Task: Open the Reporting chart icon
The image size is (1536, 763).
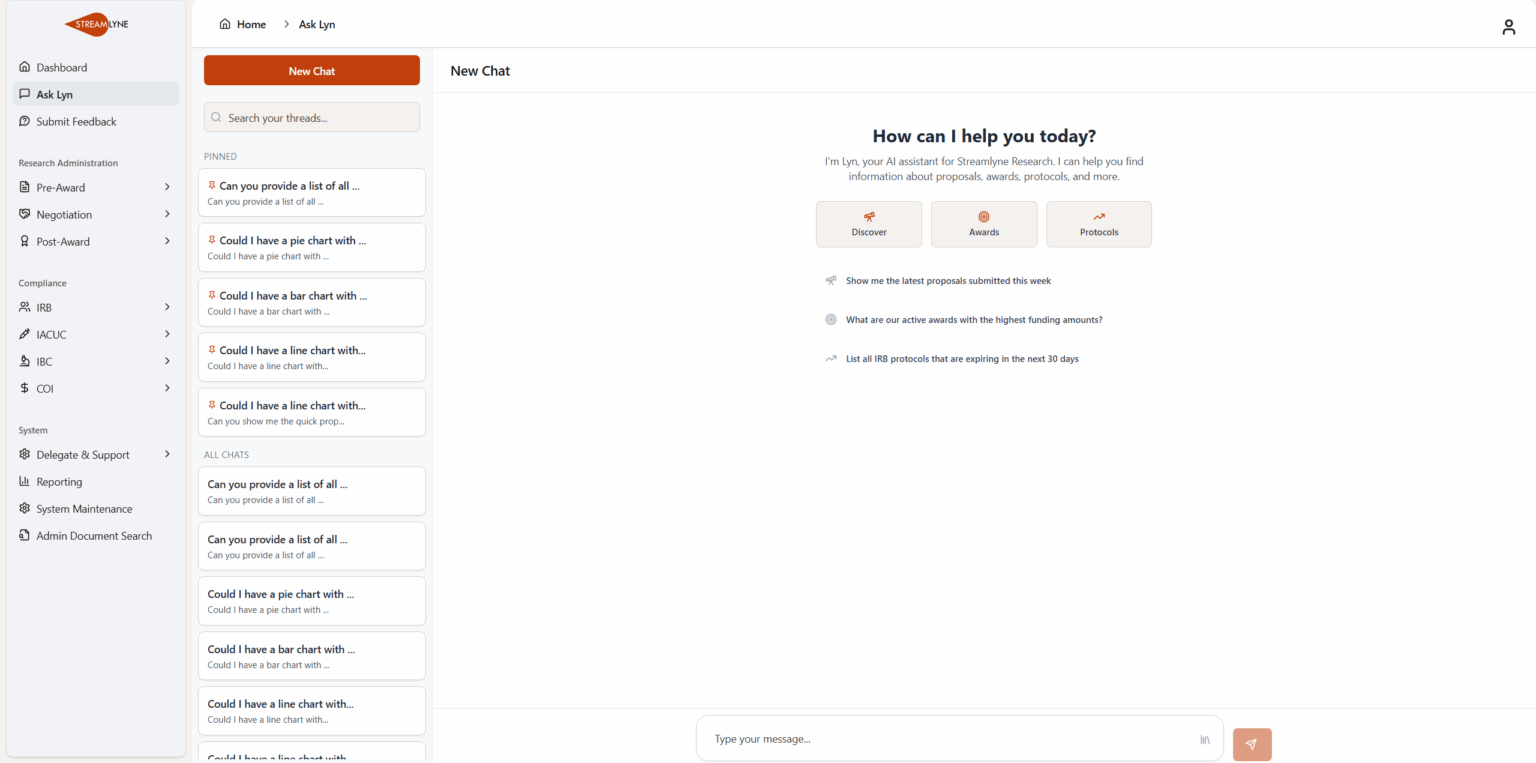Action: [25, 482]
